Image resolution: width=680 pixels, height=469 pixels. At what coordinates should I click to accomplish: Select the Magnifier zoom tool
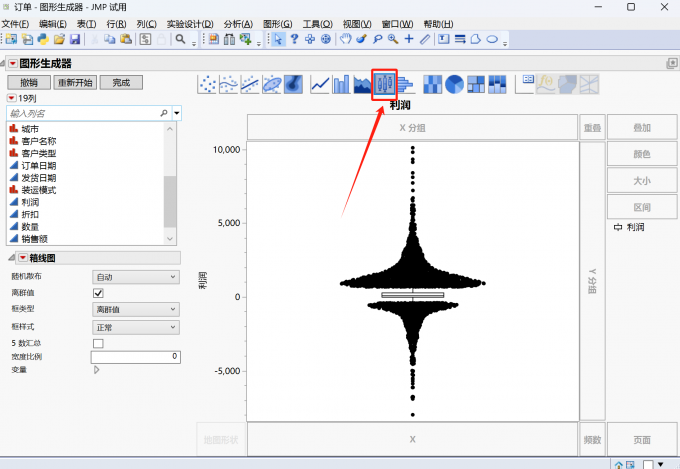point(393,39)
